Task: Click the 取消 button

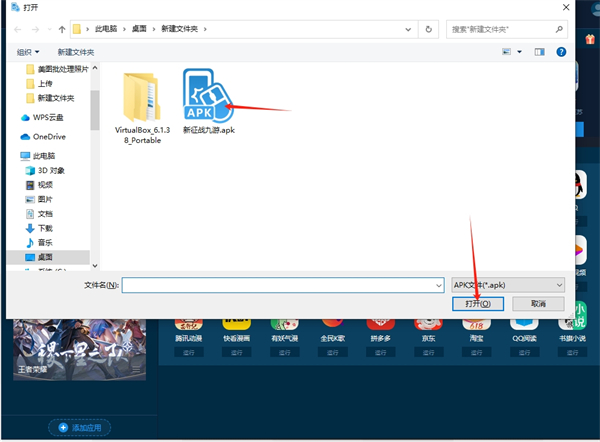Action: [538, 304]
